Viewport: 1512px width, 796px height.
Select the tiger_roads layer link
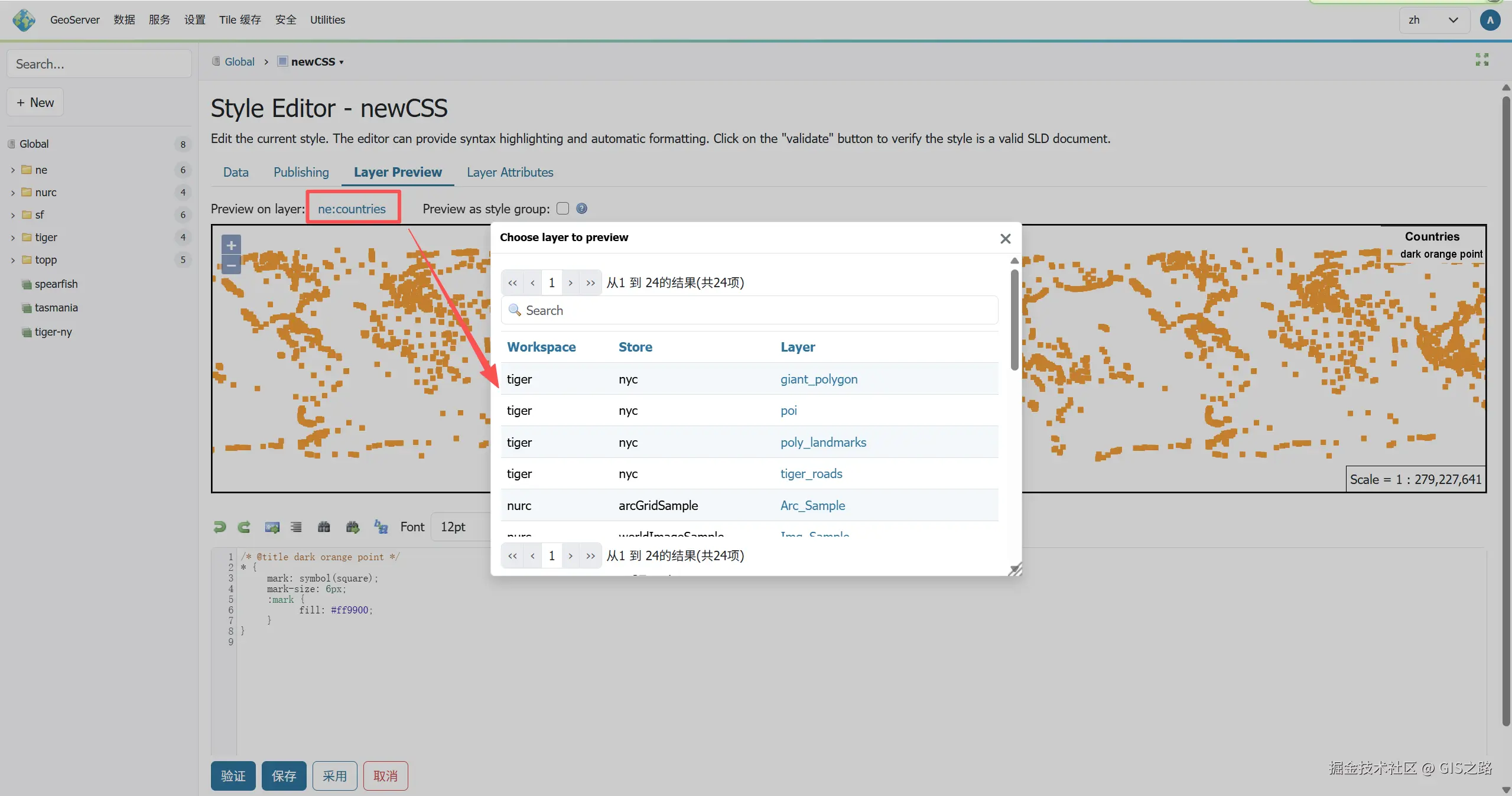click(811, 473)
